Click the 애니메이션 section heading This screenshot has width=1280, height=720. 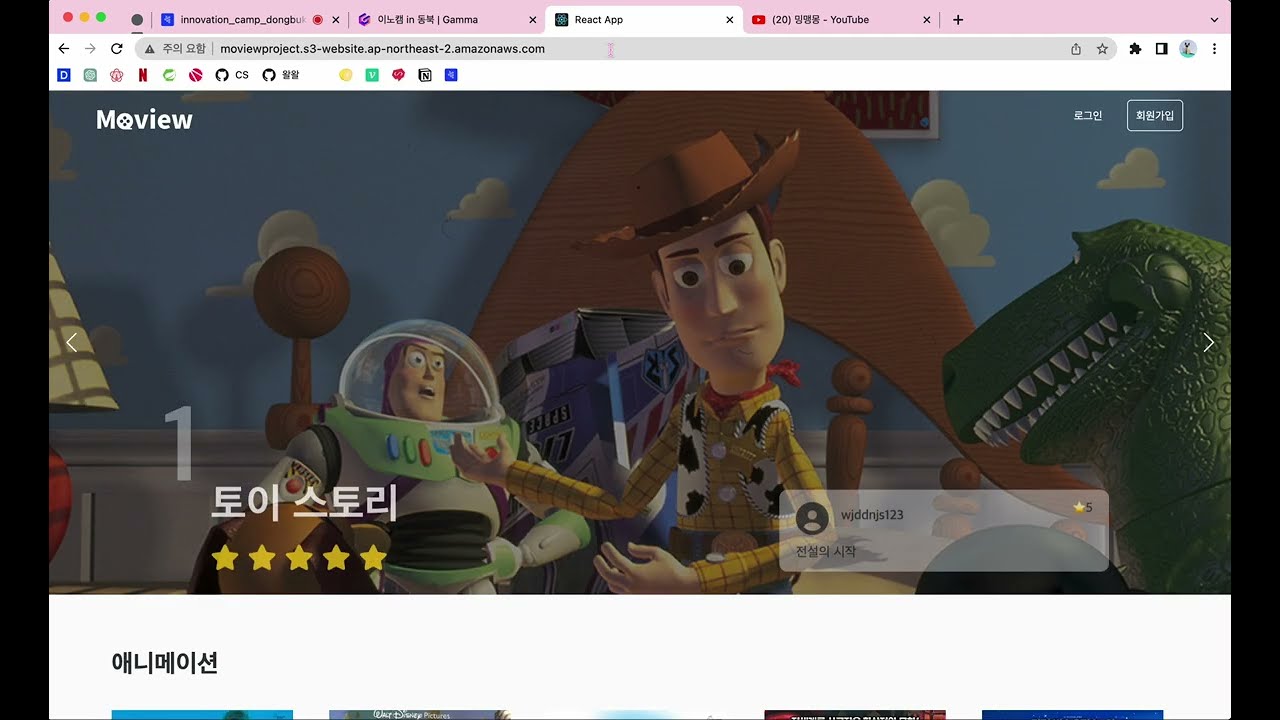pos(165,662)
